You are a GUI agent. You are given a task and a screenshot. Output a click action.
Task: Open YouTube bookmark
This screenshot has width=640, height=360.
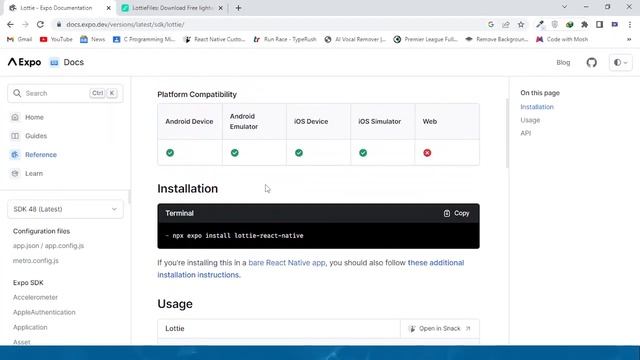[56, 39]
